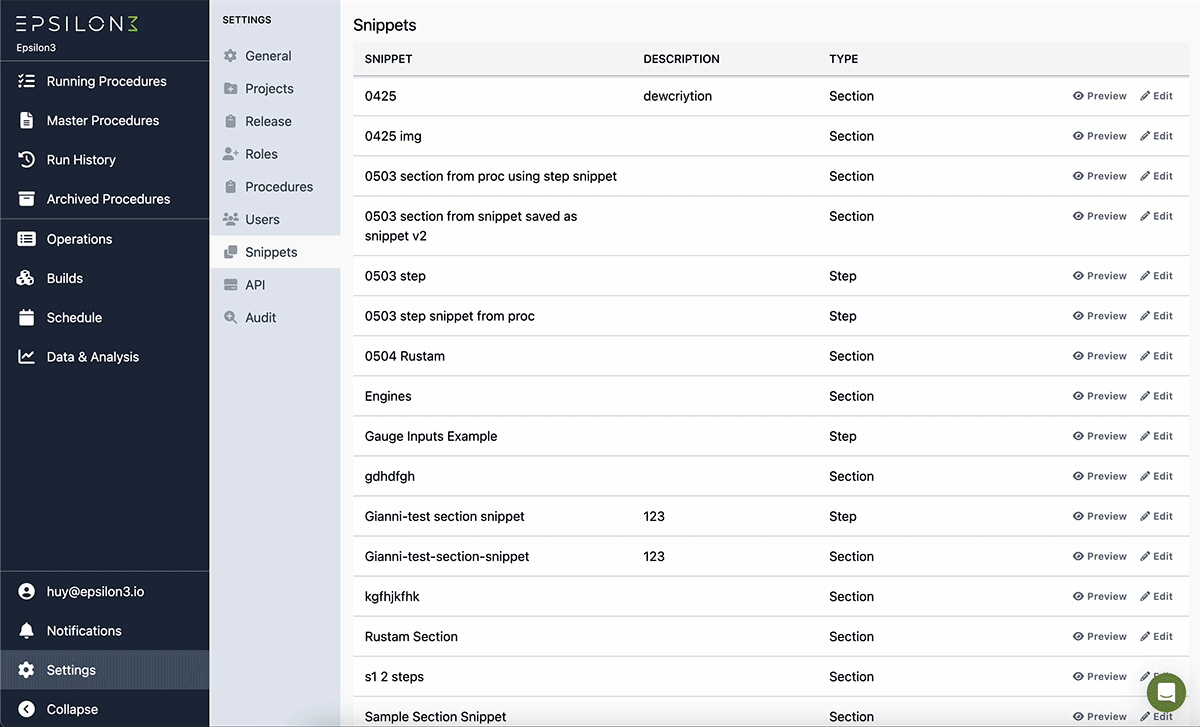
Task: Preview the Rustam Section snippet
Action: [1099, 636]
